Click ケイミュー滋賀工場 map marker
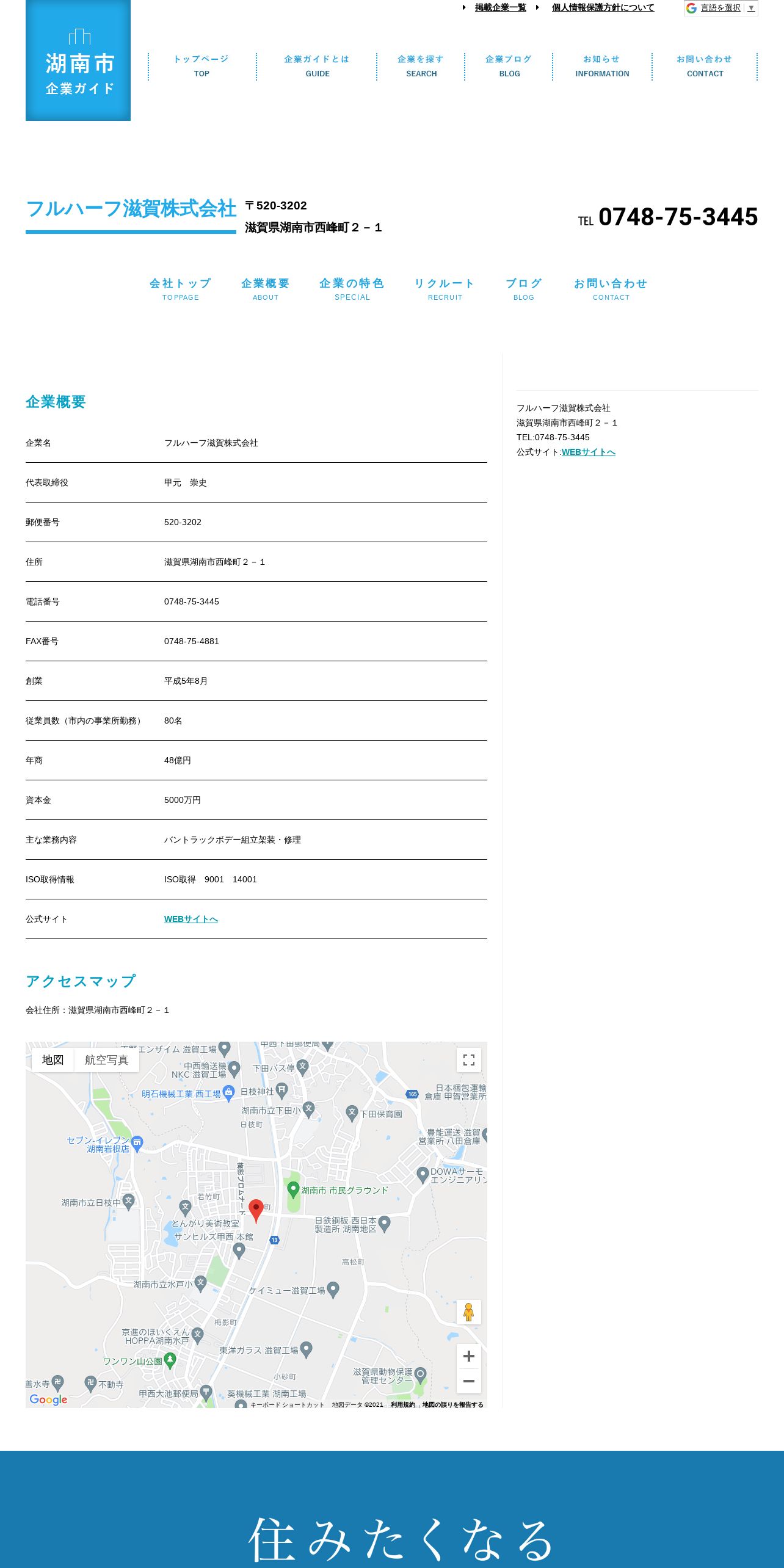The height and width of the screenshot is (1568, 784). [333, 1290]
